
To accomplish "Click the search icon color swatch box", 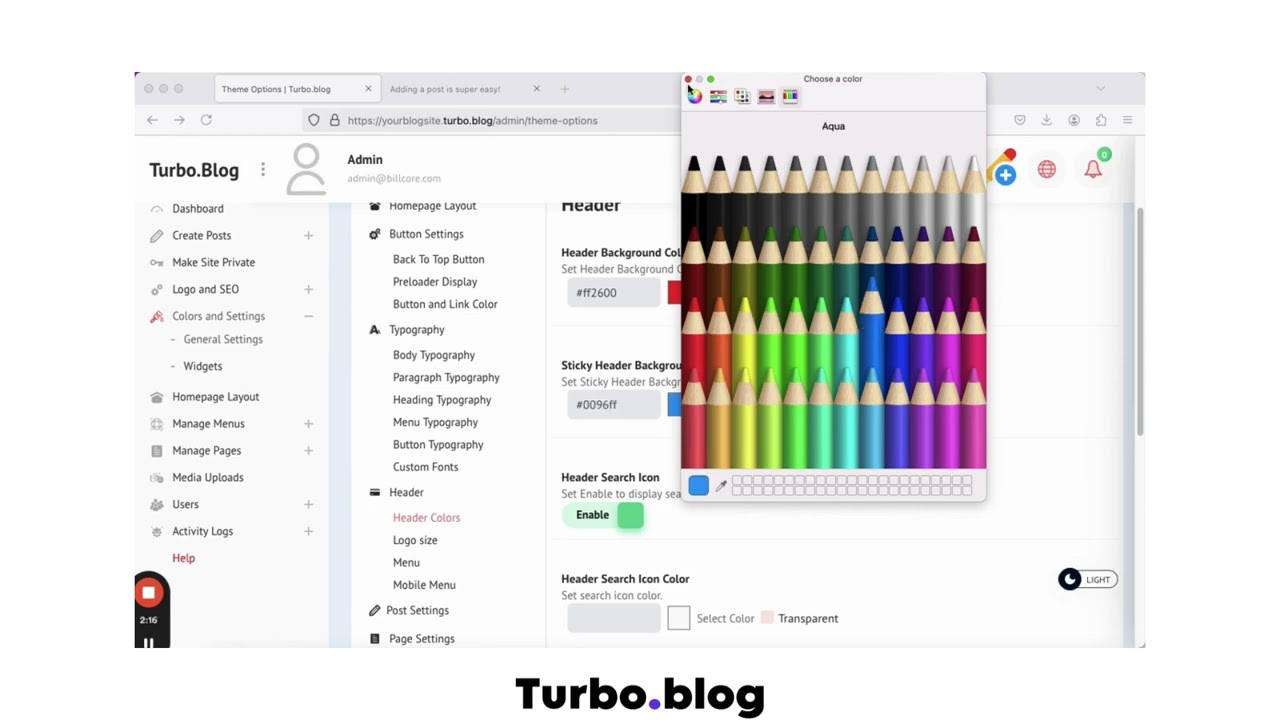I will point(679,618).
